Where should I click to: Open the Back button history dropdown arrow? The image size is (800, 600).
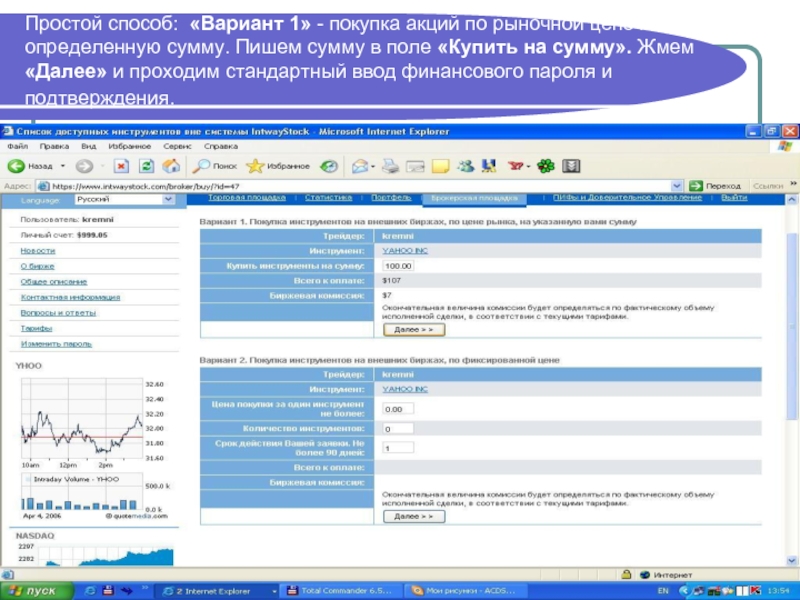click(x=63, y=166)
